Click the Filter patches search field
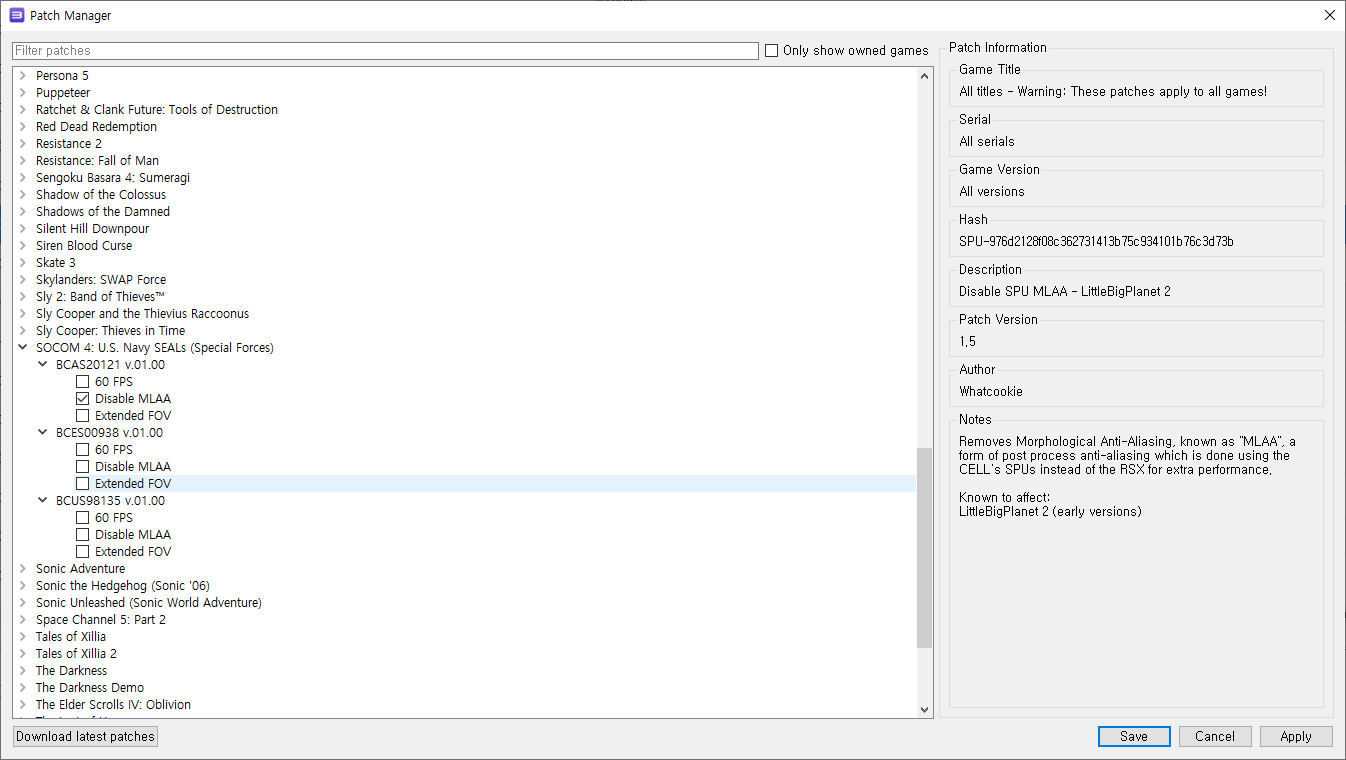The width and height of the screenshot is (1346, 760). pyautogui.click(x=385, y=51)
